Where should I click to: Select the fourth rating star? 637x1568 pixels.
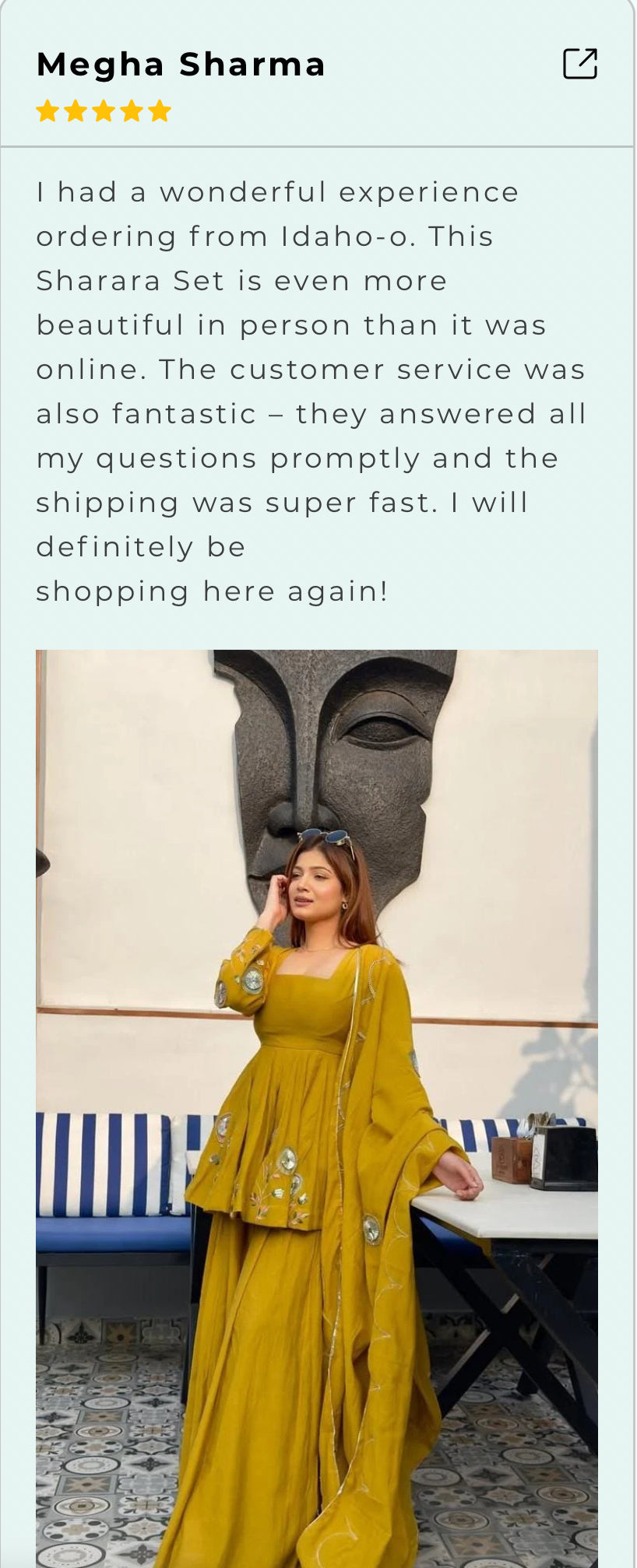pos(132,111)
